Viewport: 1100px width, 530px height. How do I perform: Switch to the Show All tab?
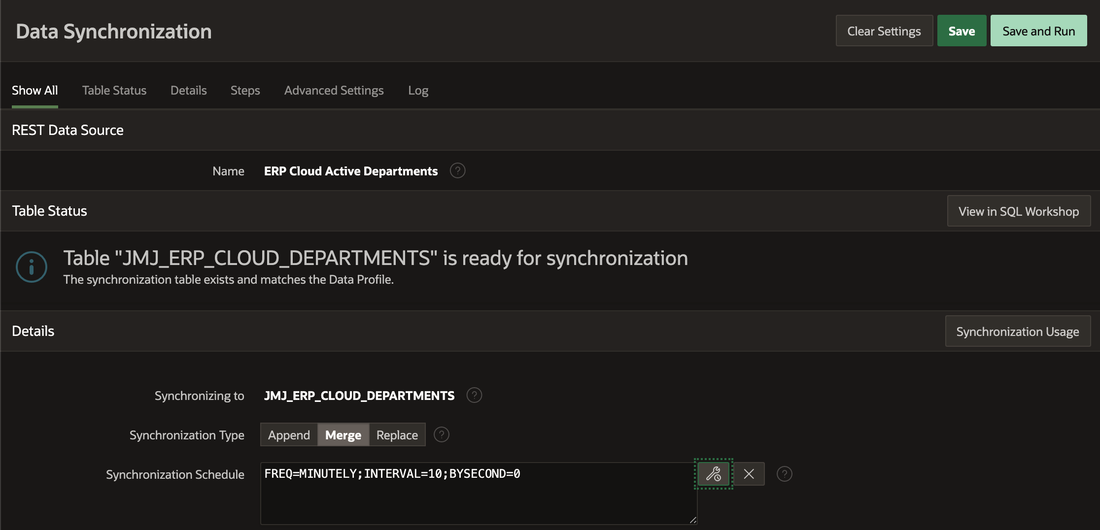click(x=35, y=90)
